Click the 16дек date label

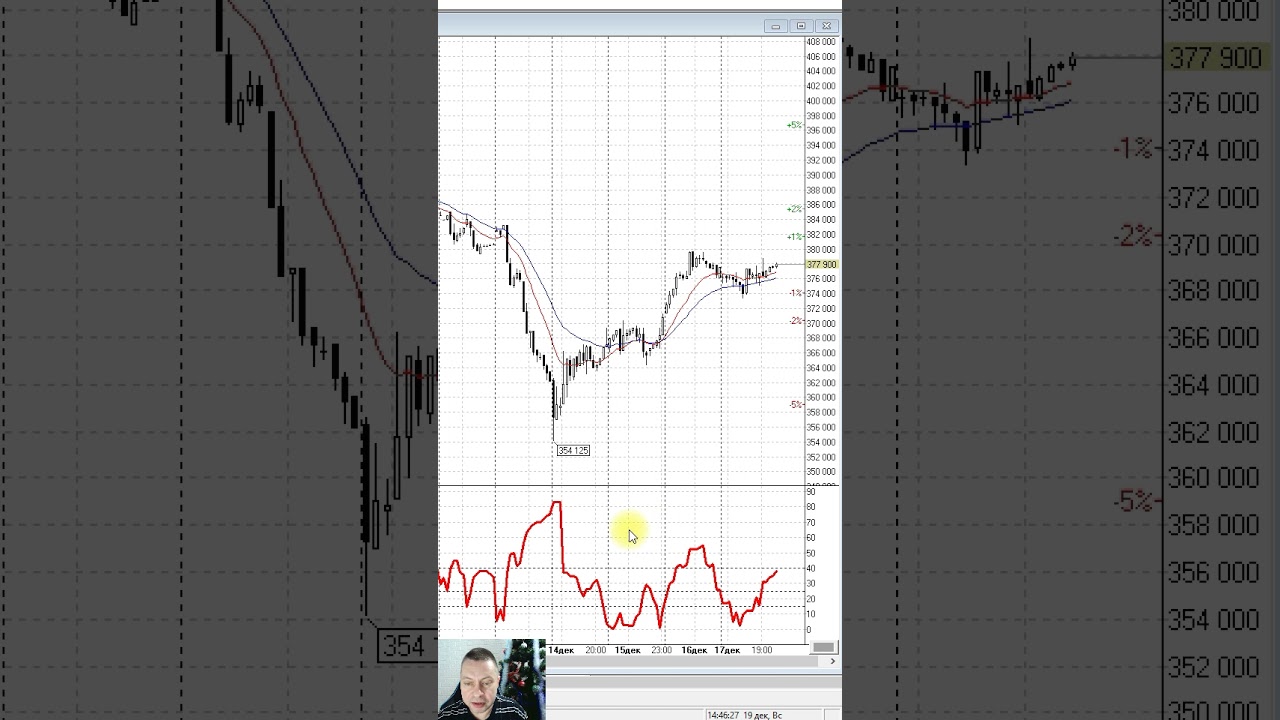pos(694,650)
